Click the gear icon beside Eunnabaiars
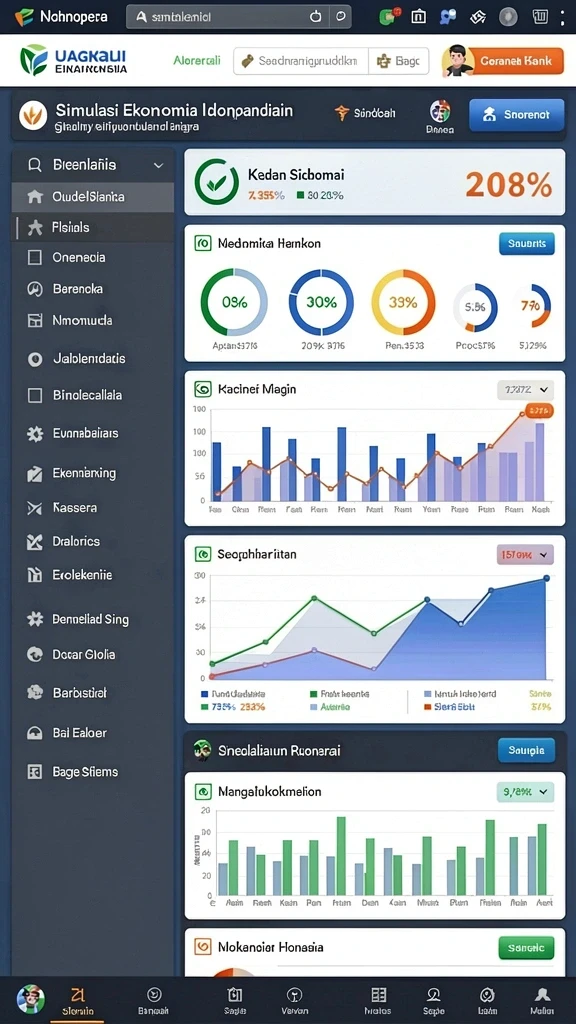The width and height of the screenshot is (576, 1024). (35, 434)
